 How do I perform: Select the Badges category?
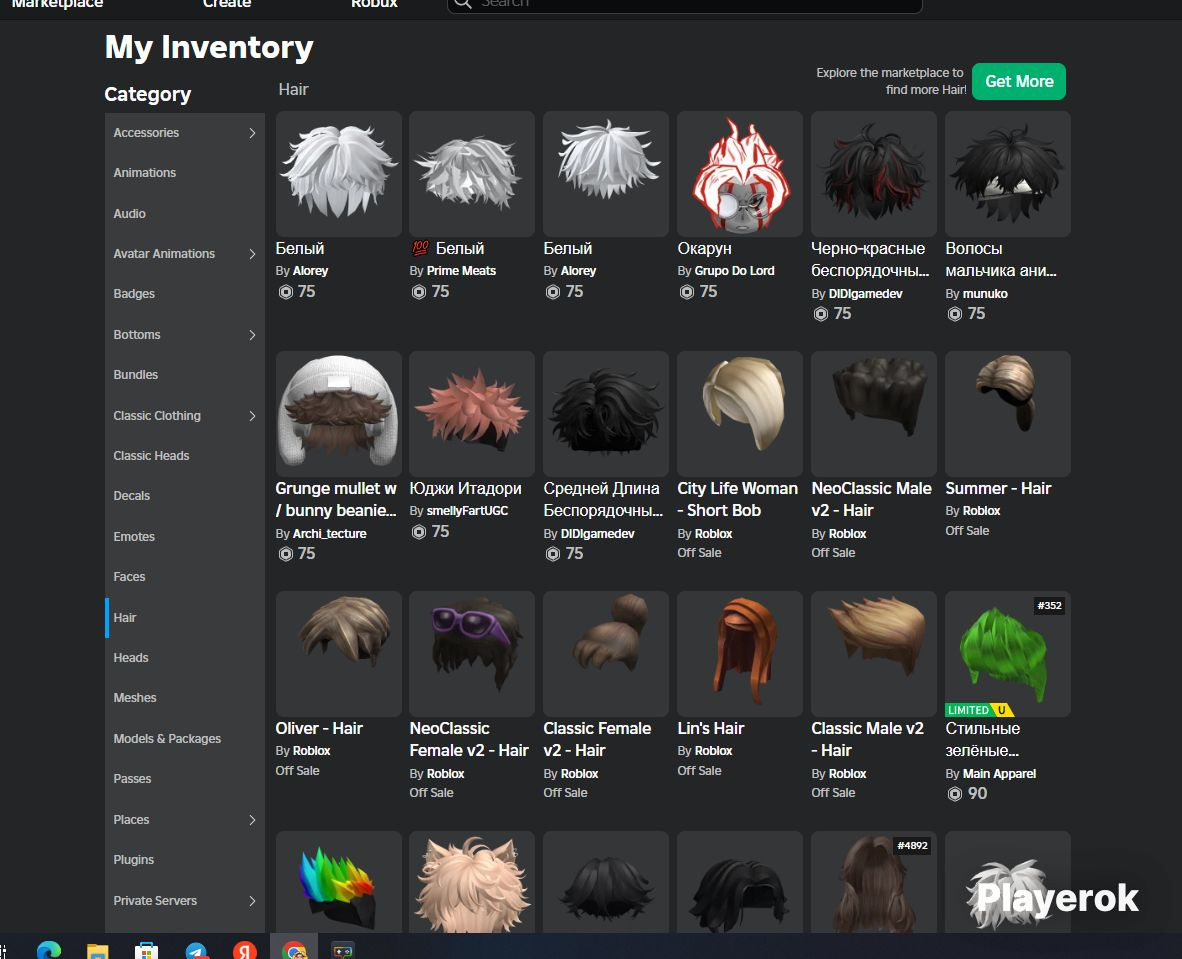coord(134,294)
